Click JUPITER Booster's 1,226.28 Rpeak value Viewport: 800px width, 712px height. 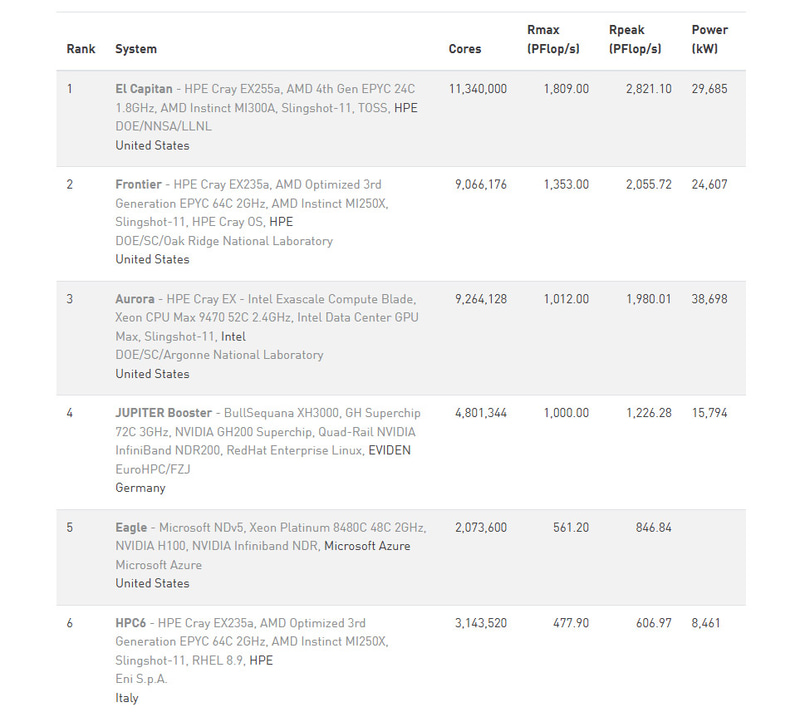pyautogui.click(x=648, y=413)
